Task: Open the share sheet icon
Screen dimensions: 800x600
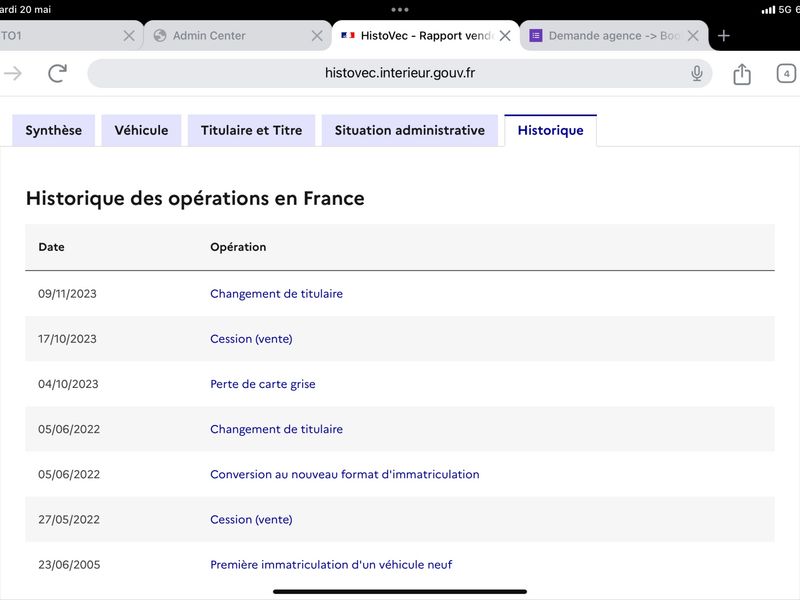Action: pos(742,74)
